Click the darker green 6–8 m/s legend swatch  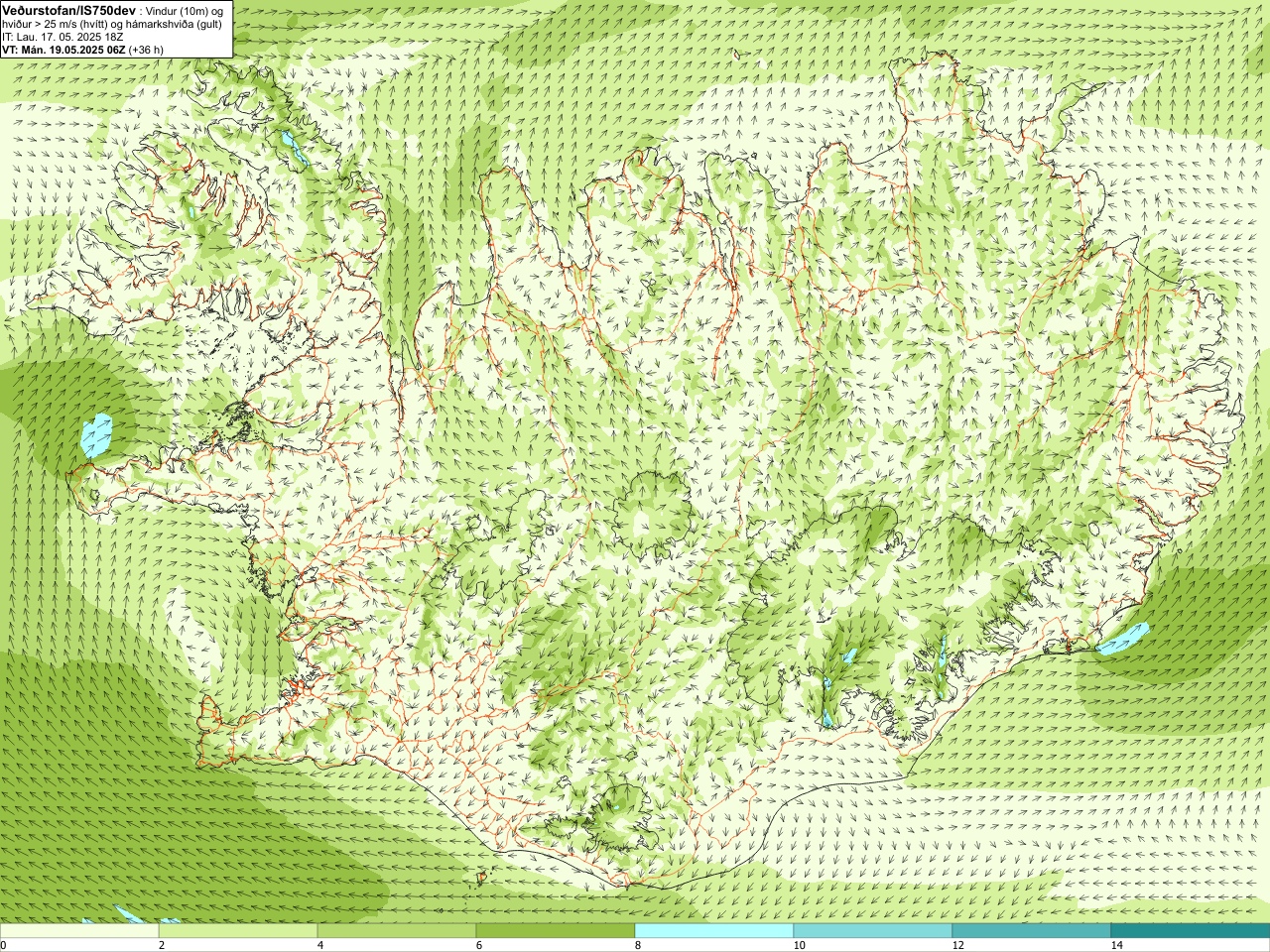tap(556, 931)
